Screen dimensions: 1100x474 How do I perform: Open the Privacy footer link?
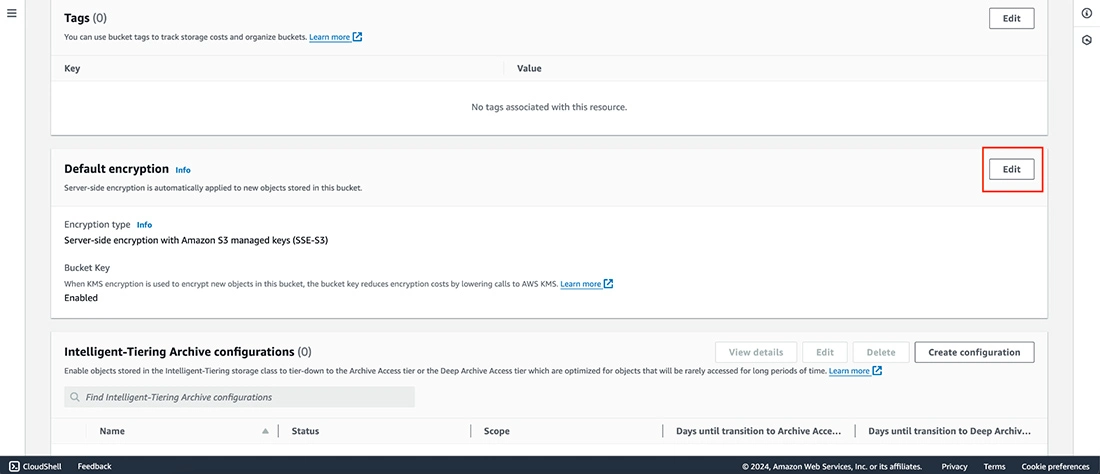954,466
